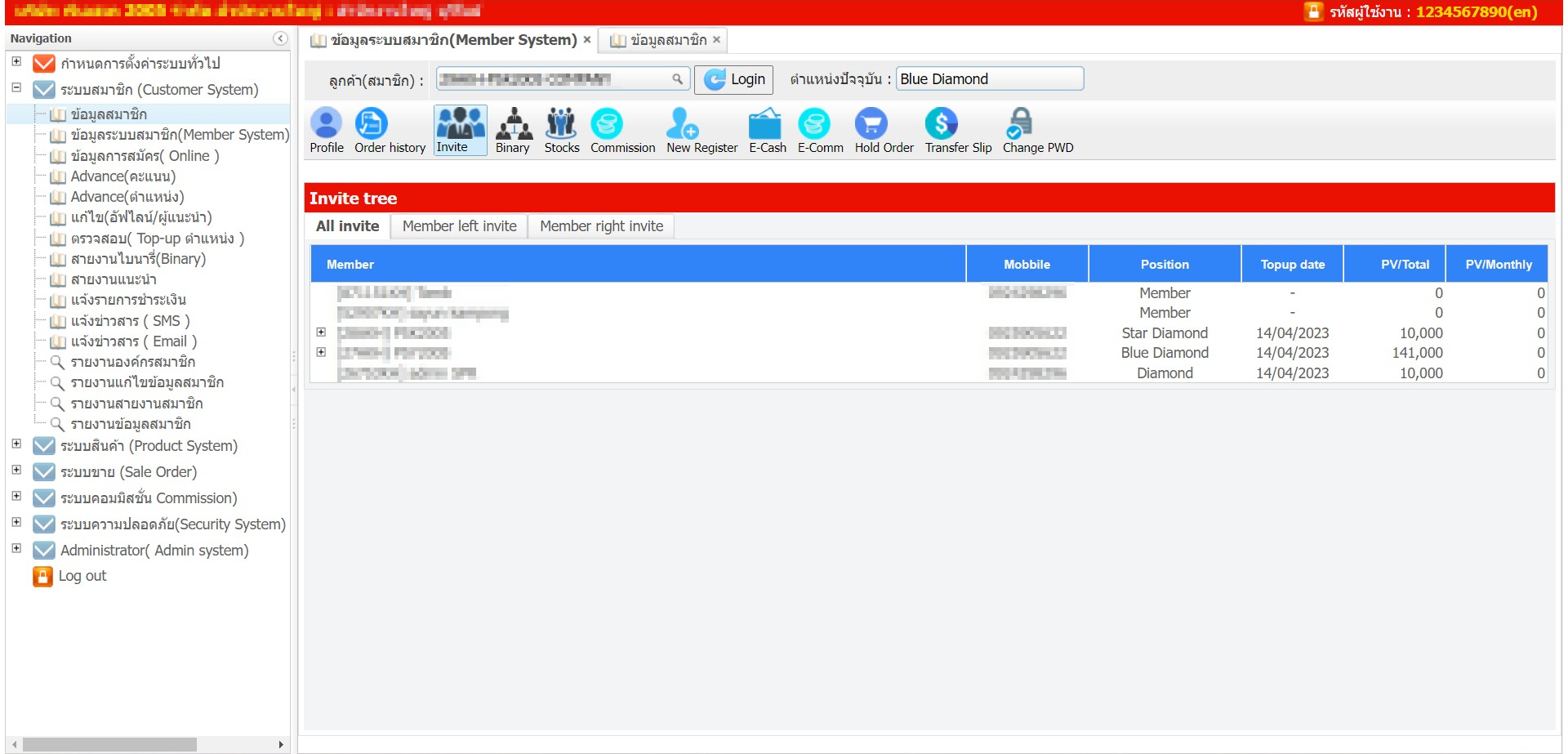1568x754 pixels.
Task: Expand the Product System tree node
Action: [x=16, y=444]
